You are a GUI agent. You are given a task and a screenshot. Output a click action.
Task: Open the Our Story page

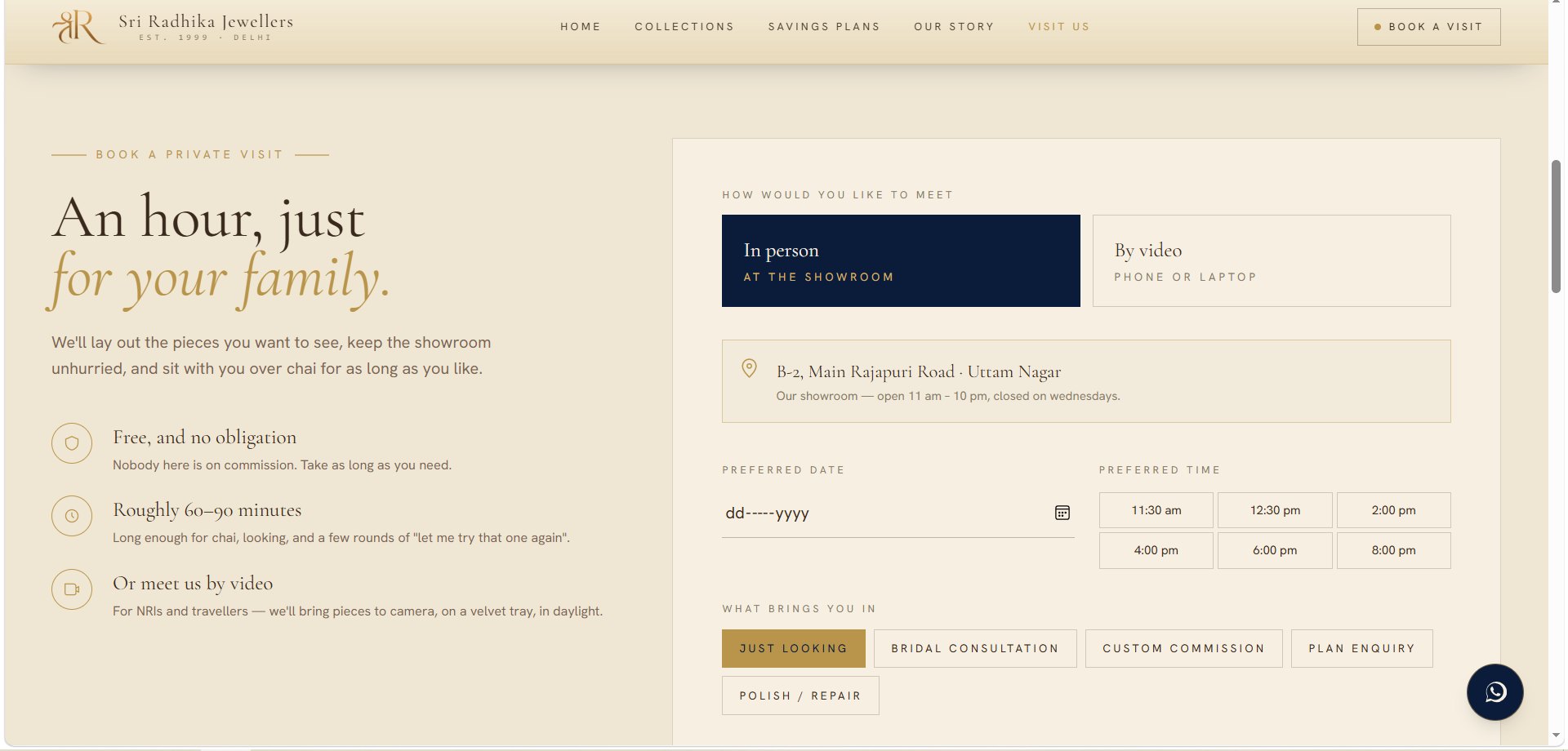pyautogui.click(x=954, y=27)
